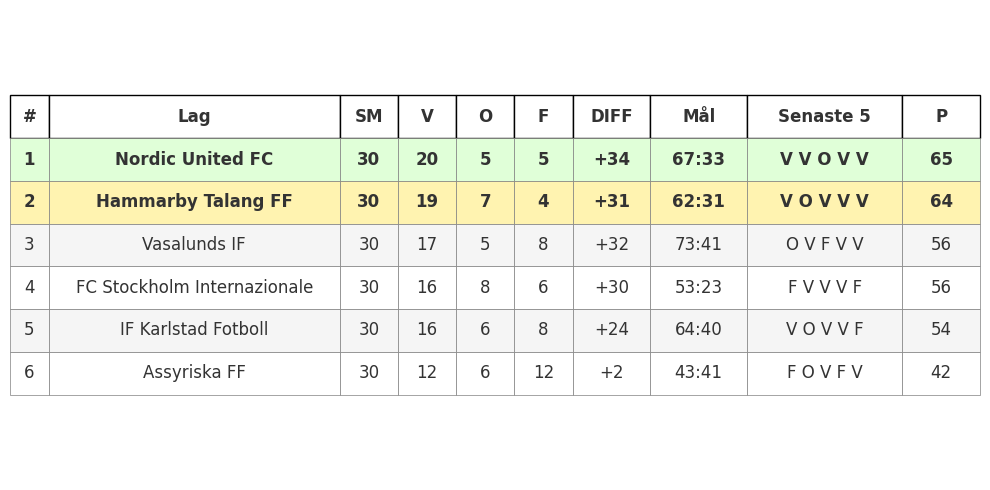
Task: Select IF Karlstad's 54 points cell
Action: click(941, 330)
